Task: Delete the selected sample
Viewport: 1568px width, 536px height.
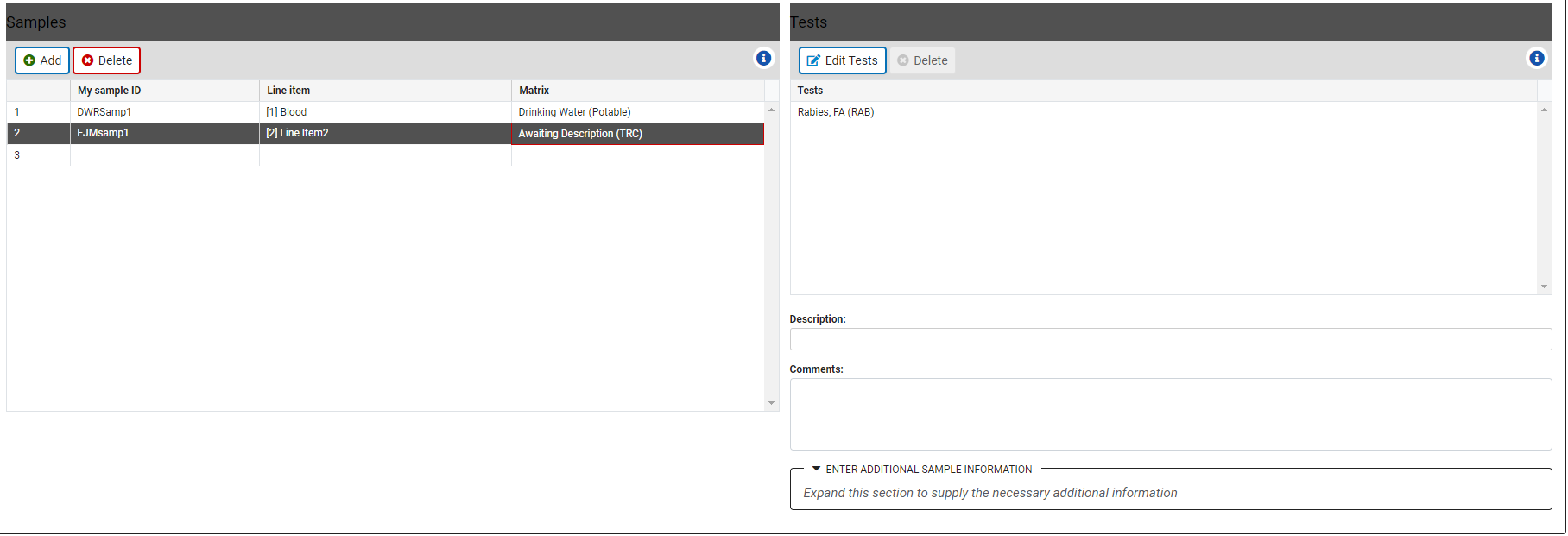Action: pos(107,60)
